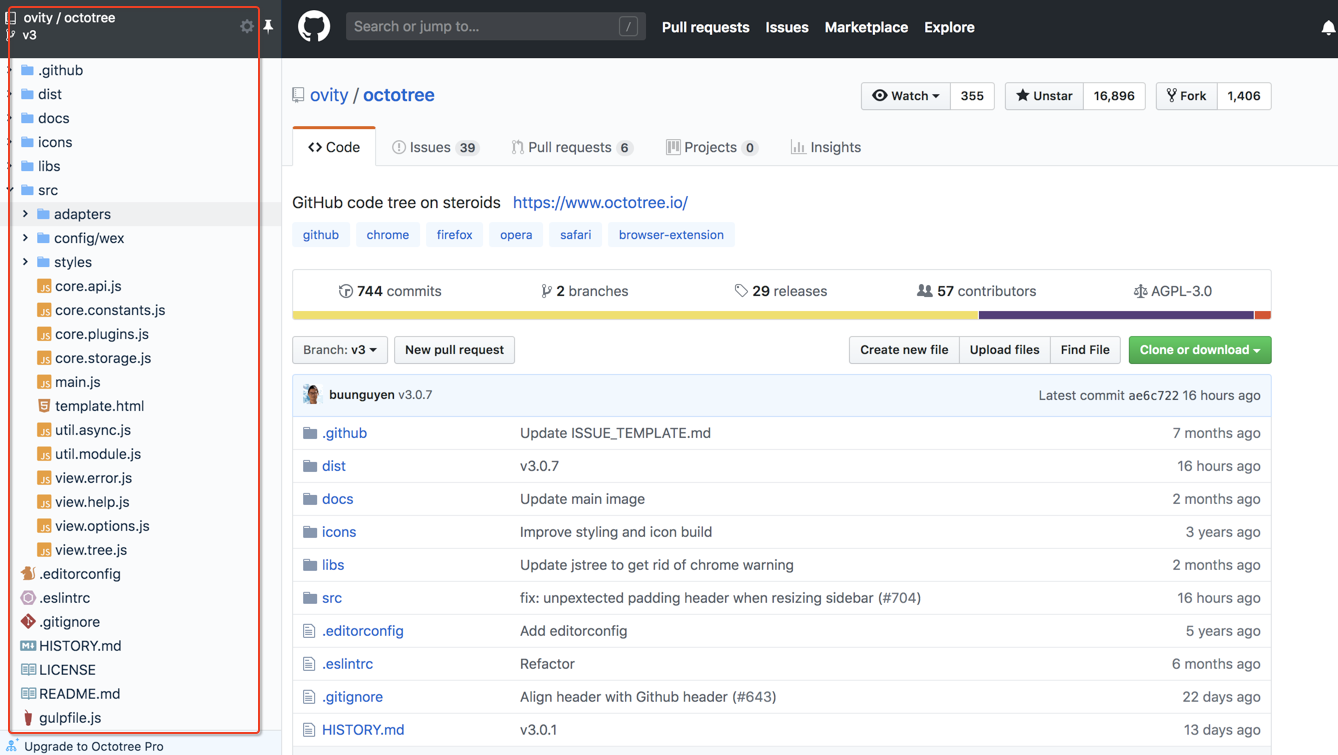Click the HTML icon beside template.html
The width and height of the screenshot is (1338, 755).
44,406
